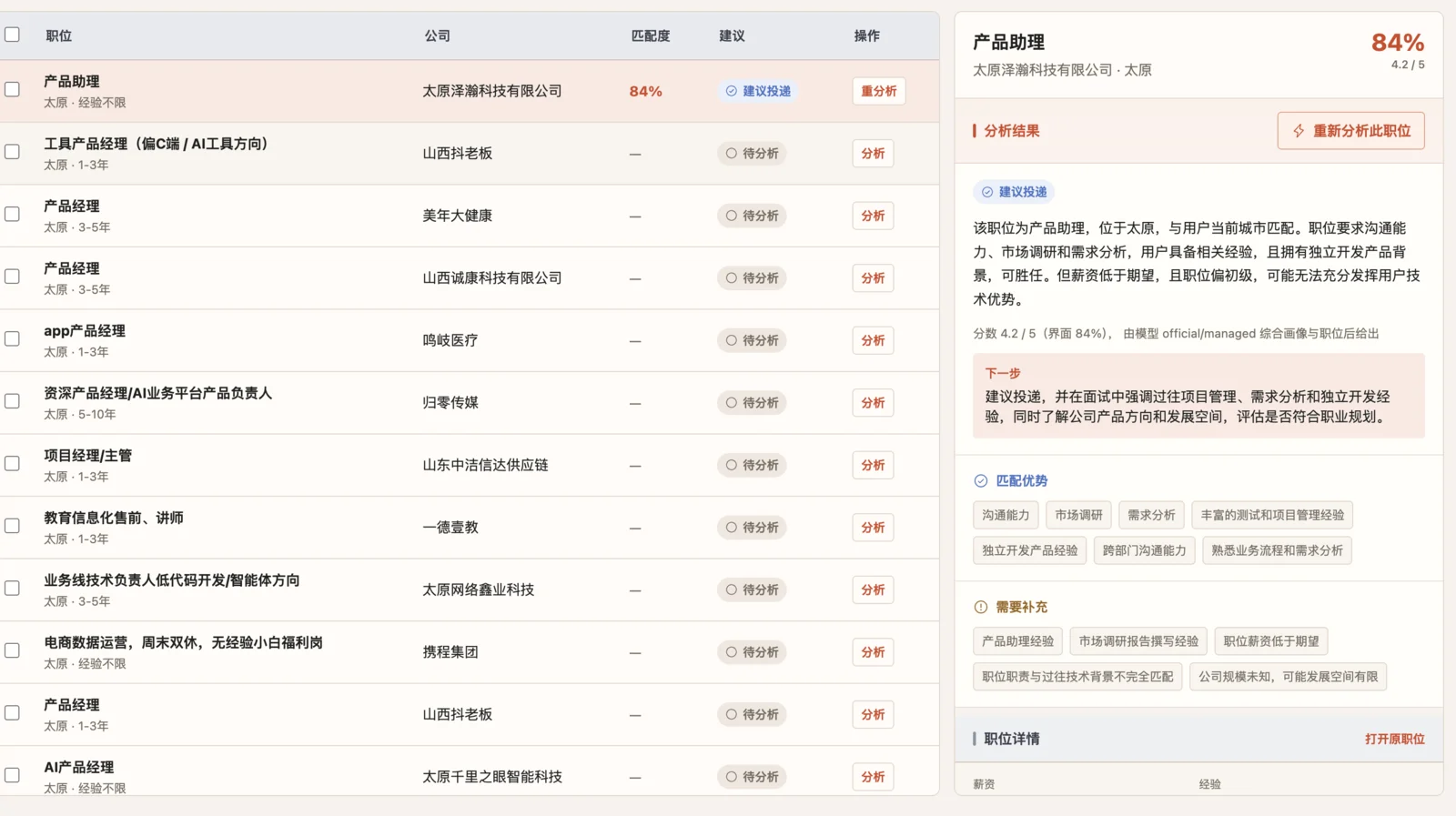Screen dimensions: 1456x816
Task: Select checkbox for 美年大健康 产品经理 row
Action: coord(12,214)
